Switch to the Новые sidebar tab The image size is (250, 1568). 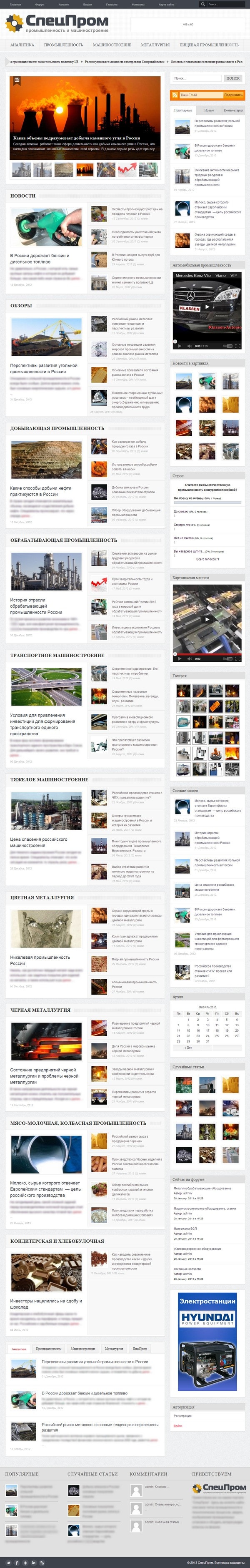[x=209, y=110]
